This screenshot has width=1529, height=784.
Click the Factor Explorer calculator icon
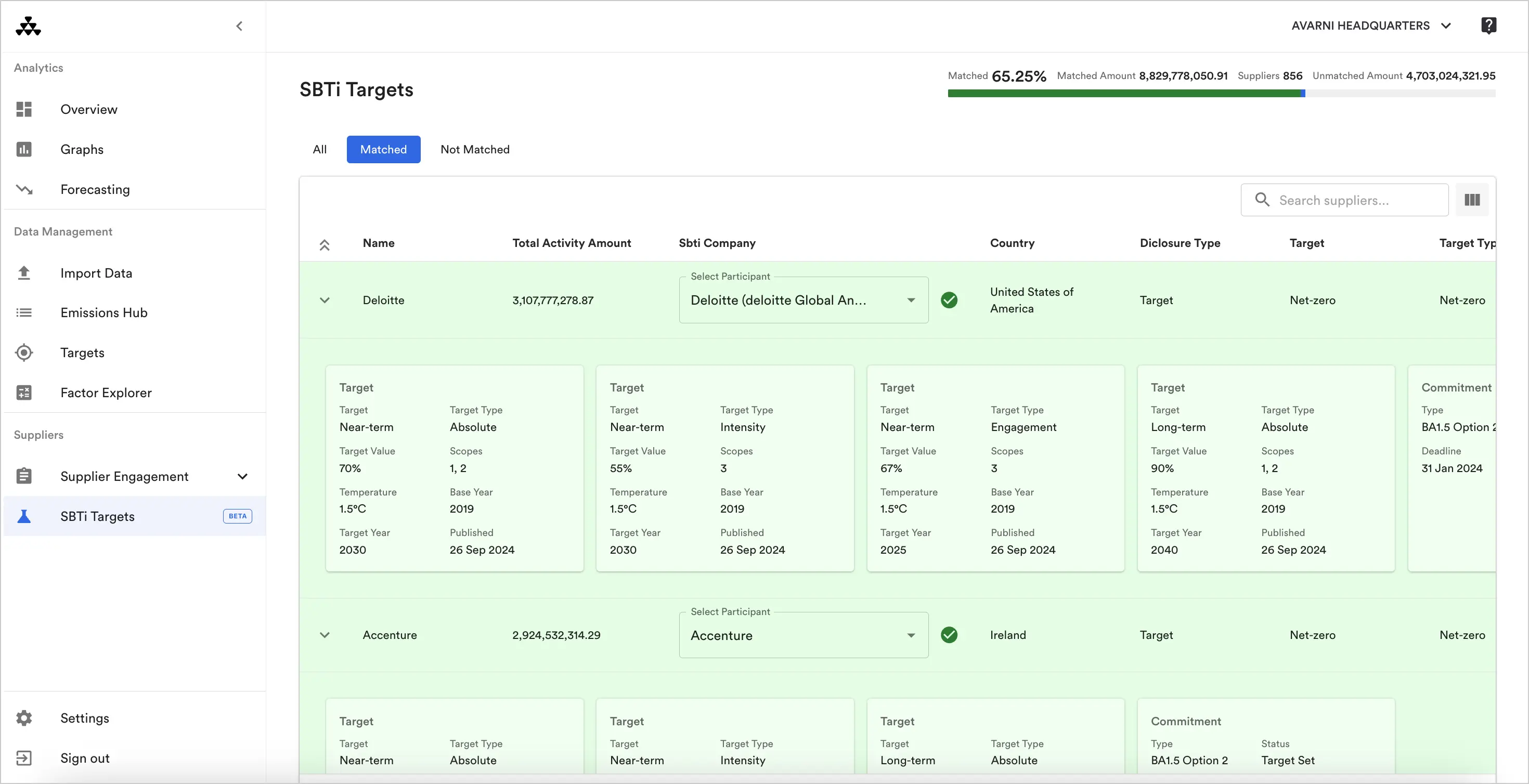(24, 393)
